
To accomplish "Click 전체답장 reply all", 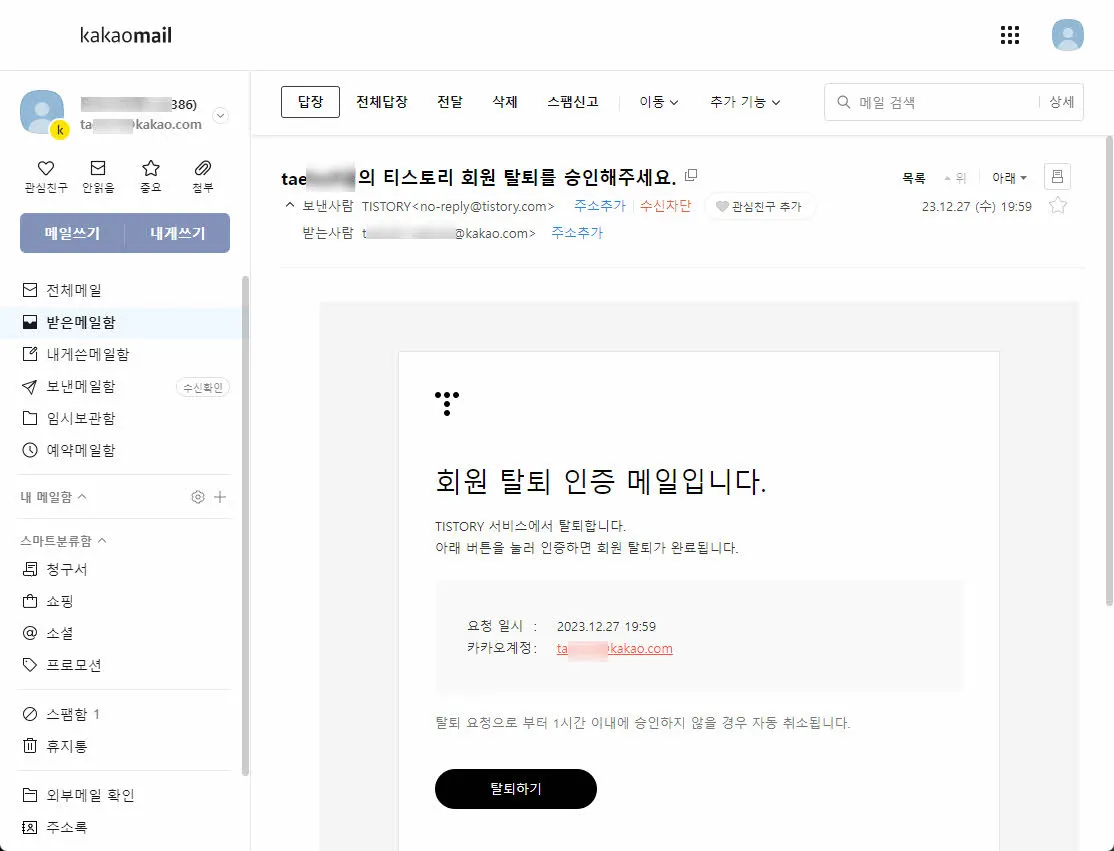I will coord(382,102).
